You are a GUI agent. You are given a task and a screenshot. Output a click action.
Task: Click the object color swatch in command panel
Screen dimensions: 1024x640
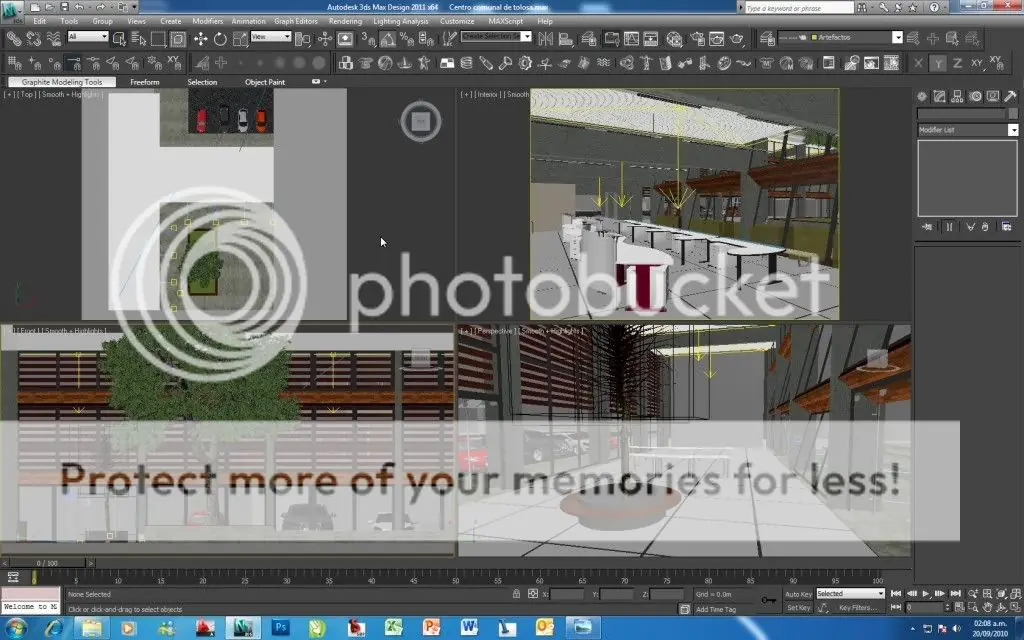(x=1011, y=114)
